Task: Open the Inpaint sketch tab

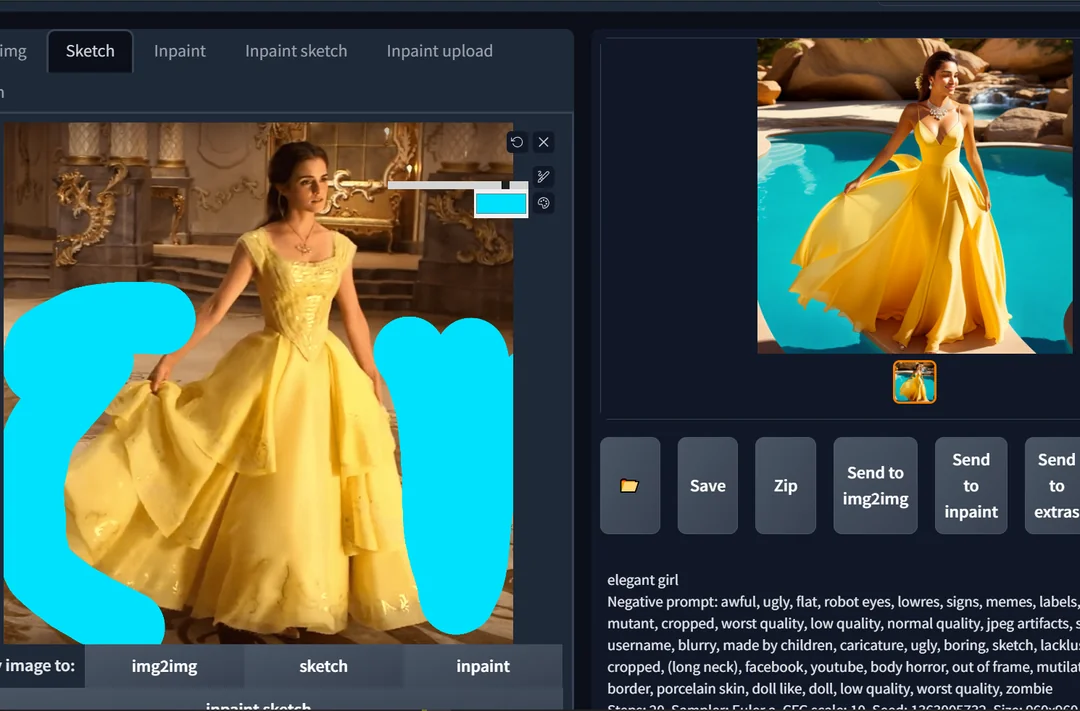Action: point(296,51)
